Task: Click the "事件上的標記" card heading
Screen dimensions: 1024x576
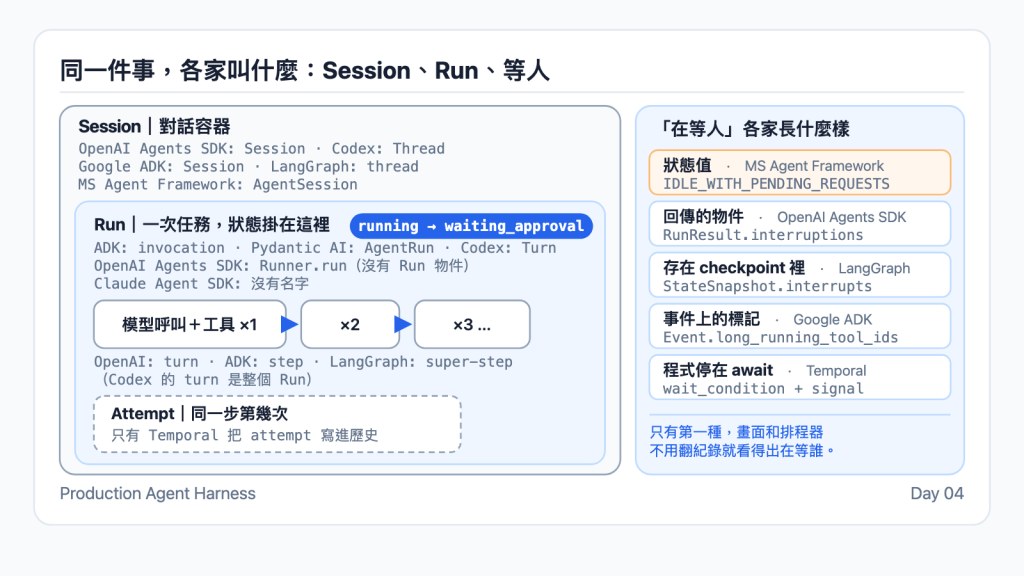Action: tap(711, 319)
